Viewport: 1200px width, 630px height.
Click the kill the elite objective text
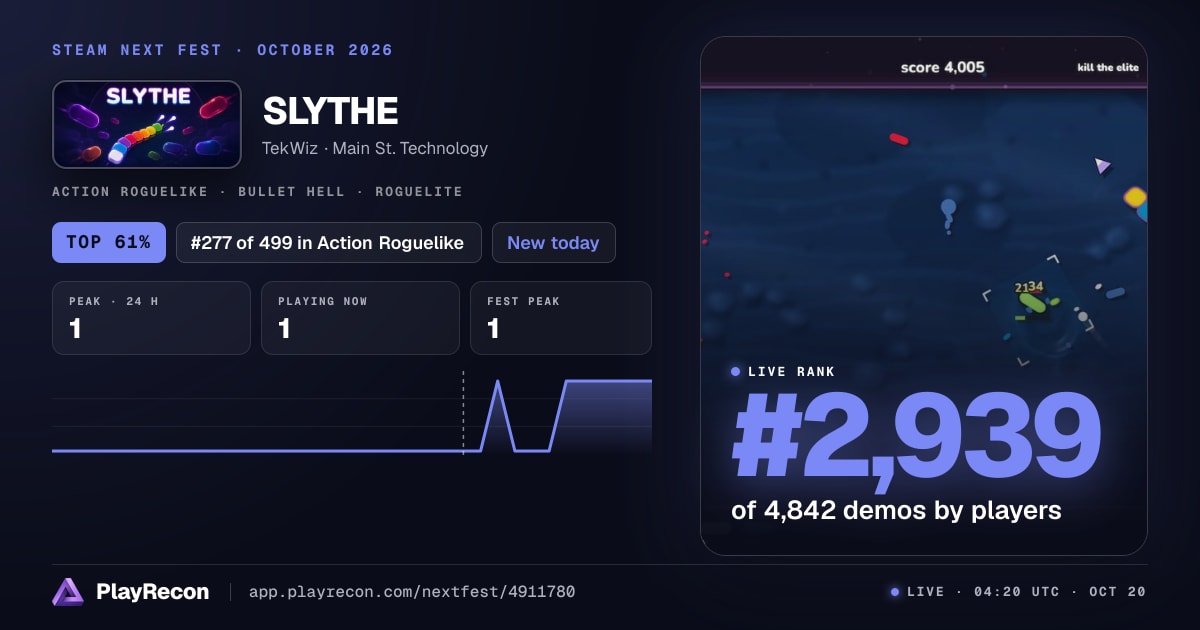pyautogui.click(x=1107, y=68)
